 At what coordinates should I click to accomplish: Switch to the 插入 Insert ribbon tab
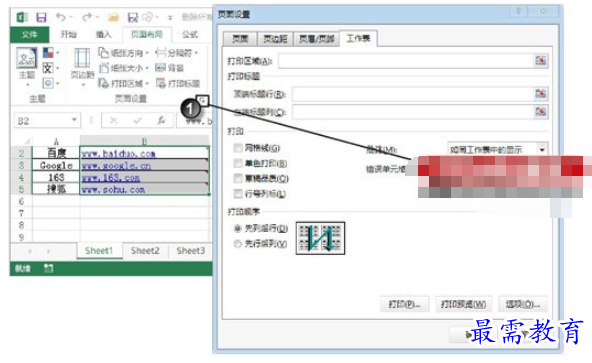pos(103,34)
